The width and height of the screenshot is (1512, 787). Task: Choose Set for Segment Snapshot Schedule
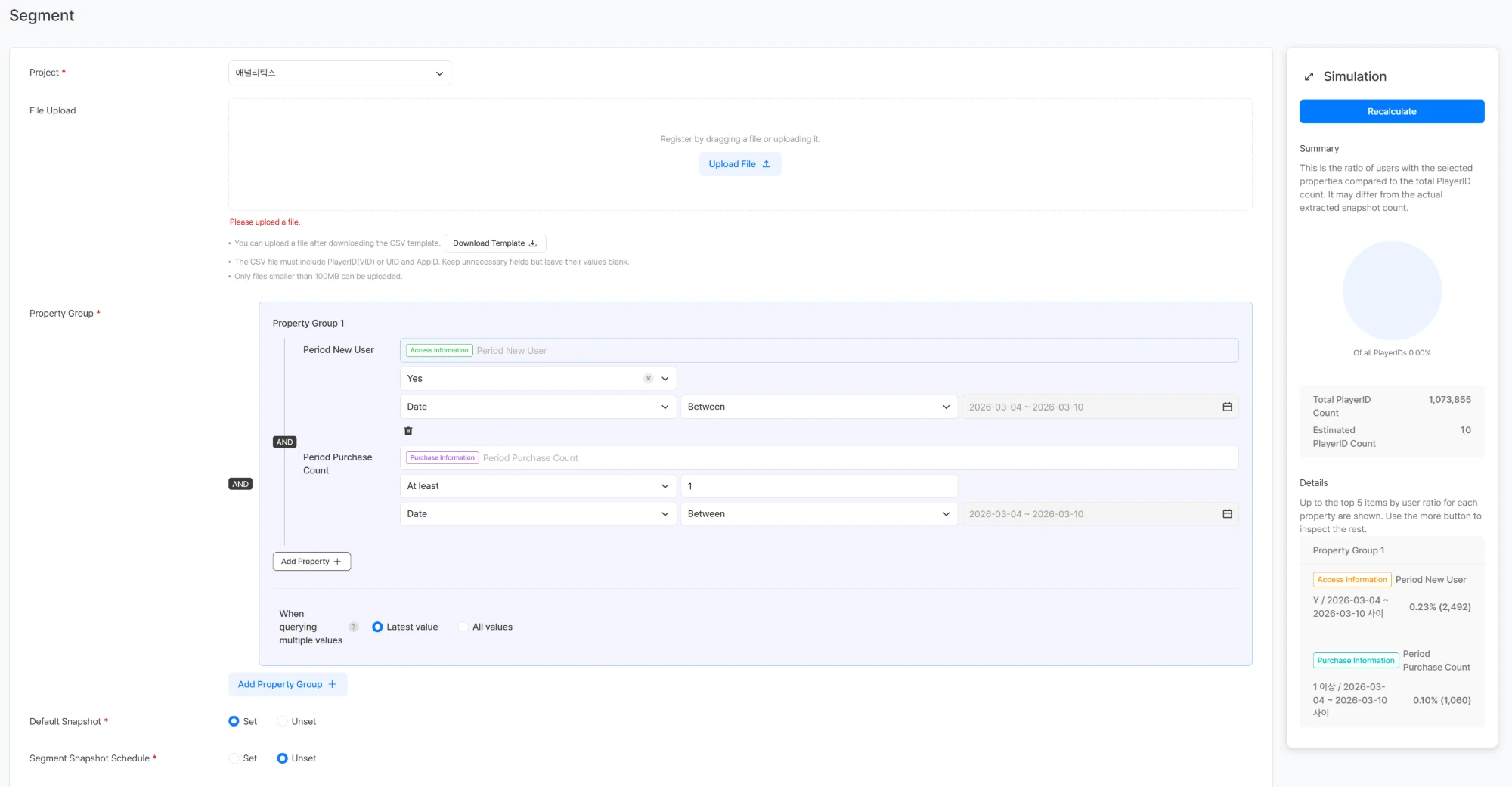click(234, 758)
